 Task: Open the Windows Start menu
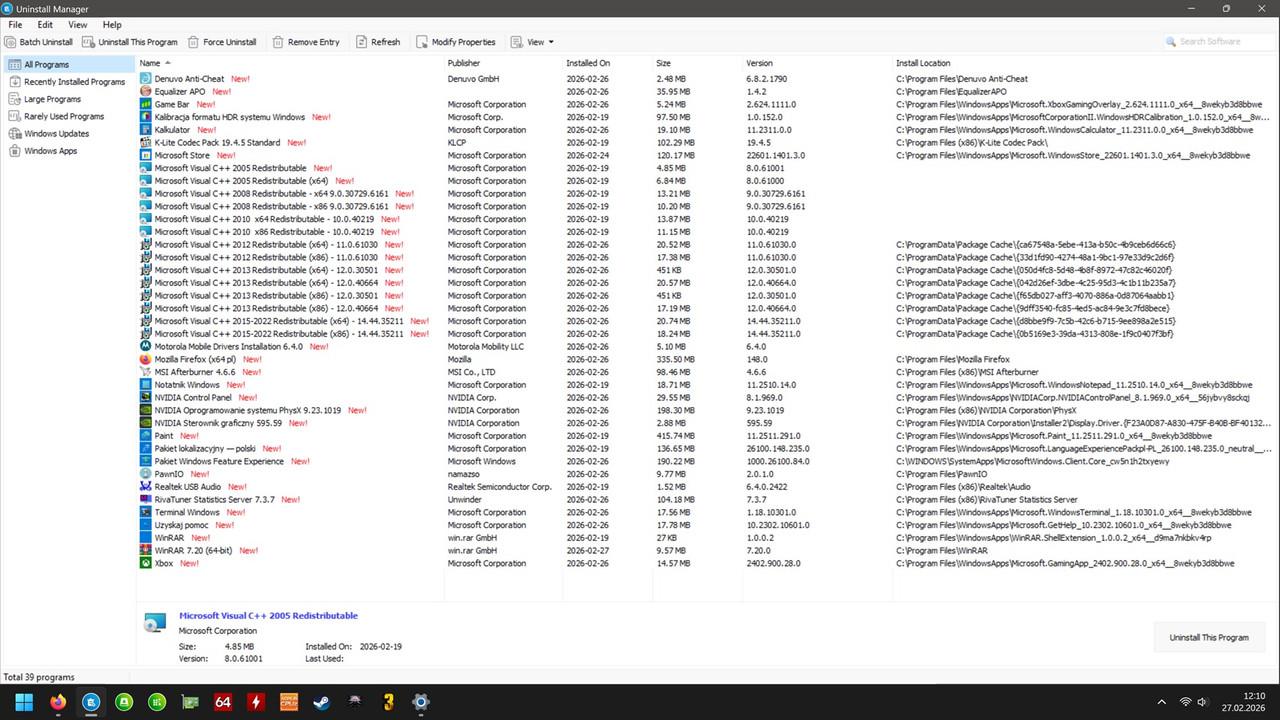click(24, 702)
